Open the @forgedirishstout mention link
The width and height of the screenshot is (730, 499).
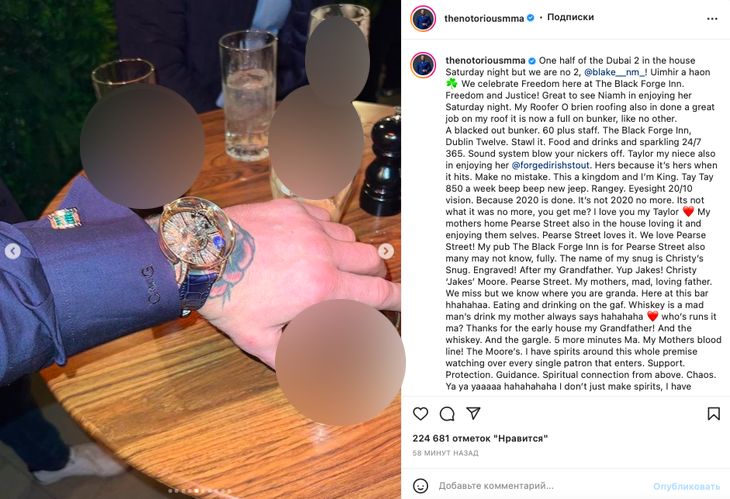(x=550, y=165)
